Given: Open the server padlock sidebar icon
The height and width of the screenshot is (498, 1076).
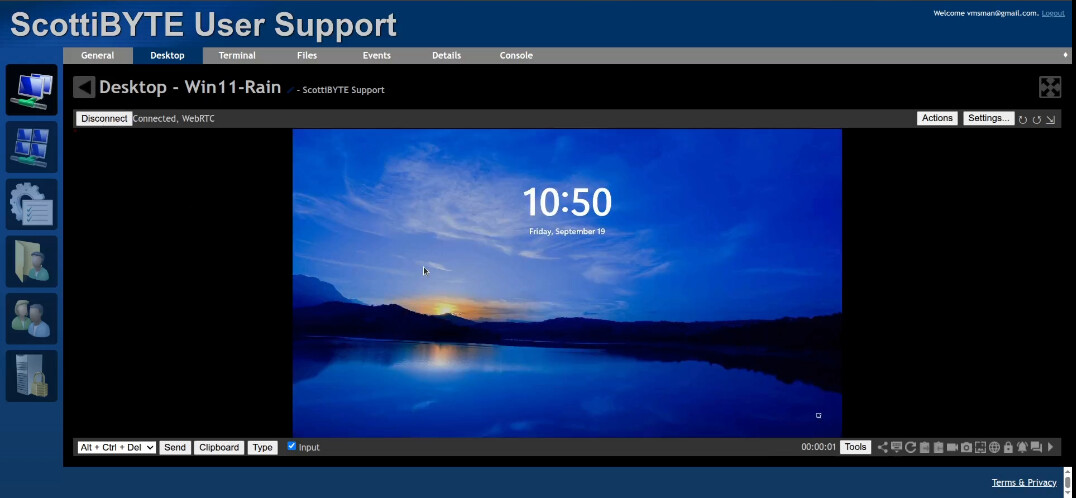Looking at the screenshot, I should click(32, 375).
